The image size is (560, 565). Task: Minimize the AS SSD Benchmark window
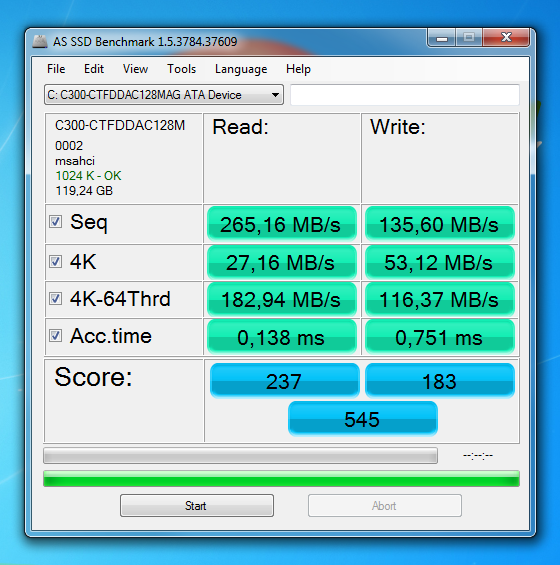pyautogui.click(x=442, y=37)
